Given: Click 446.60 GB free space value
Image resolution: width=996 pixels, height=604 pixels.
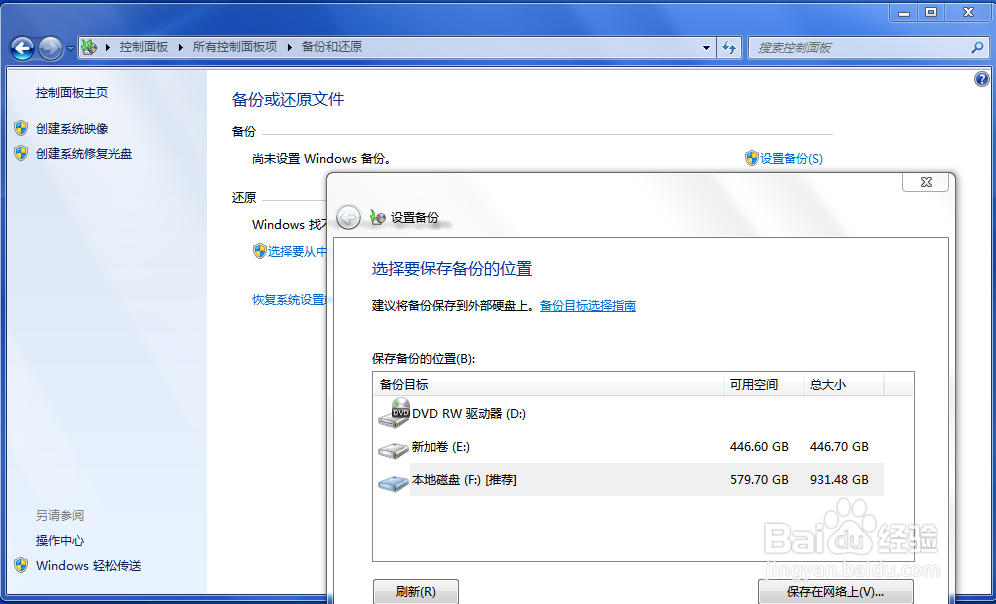Looking at the screenshot, I should point(759,447).
